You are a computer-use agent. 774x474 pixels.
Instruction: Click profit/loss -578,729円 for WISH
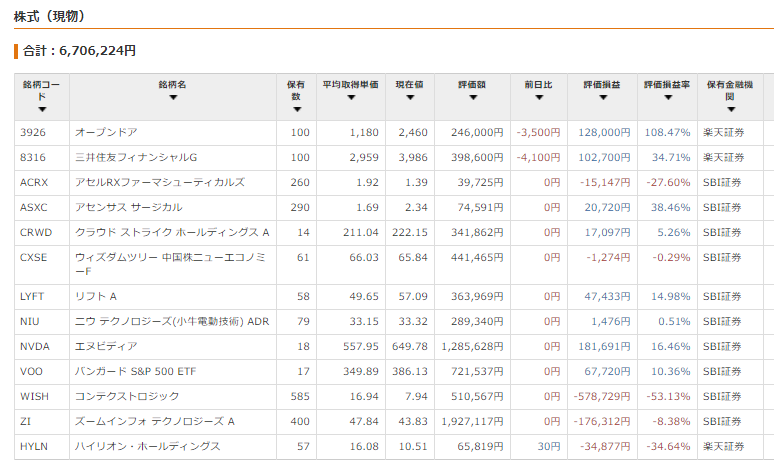pyautogui.click(x=602, y=396)
